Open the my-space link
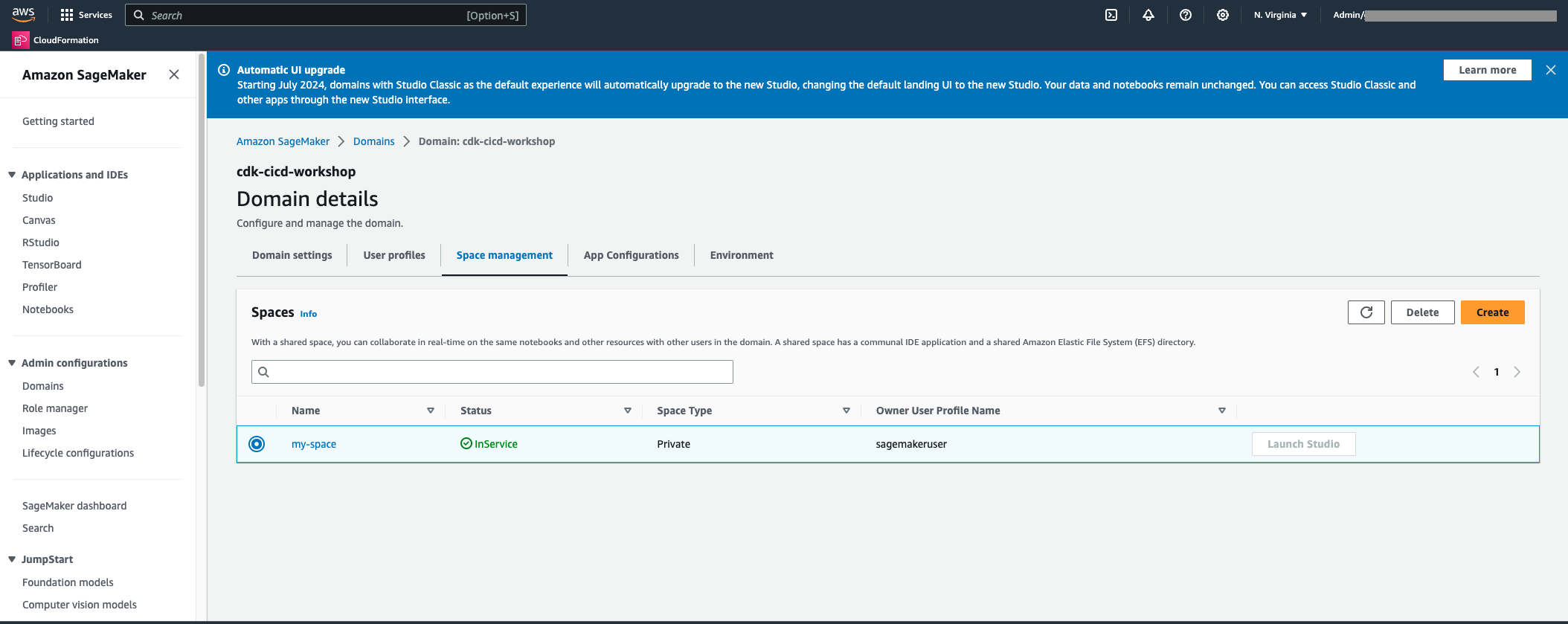 point(314,444)
